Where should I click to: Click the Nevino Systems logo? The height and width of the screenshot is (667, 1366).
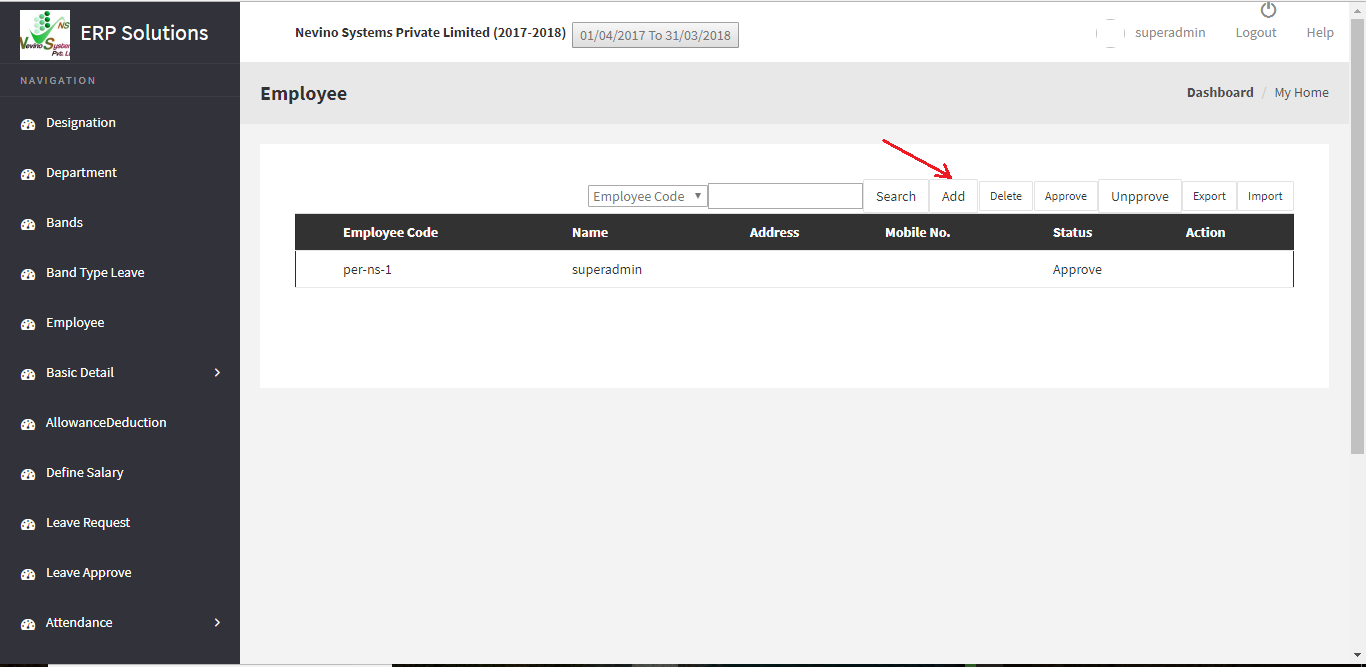pyautogui.click(x=45, y=34)
